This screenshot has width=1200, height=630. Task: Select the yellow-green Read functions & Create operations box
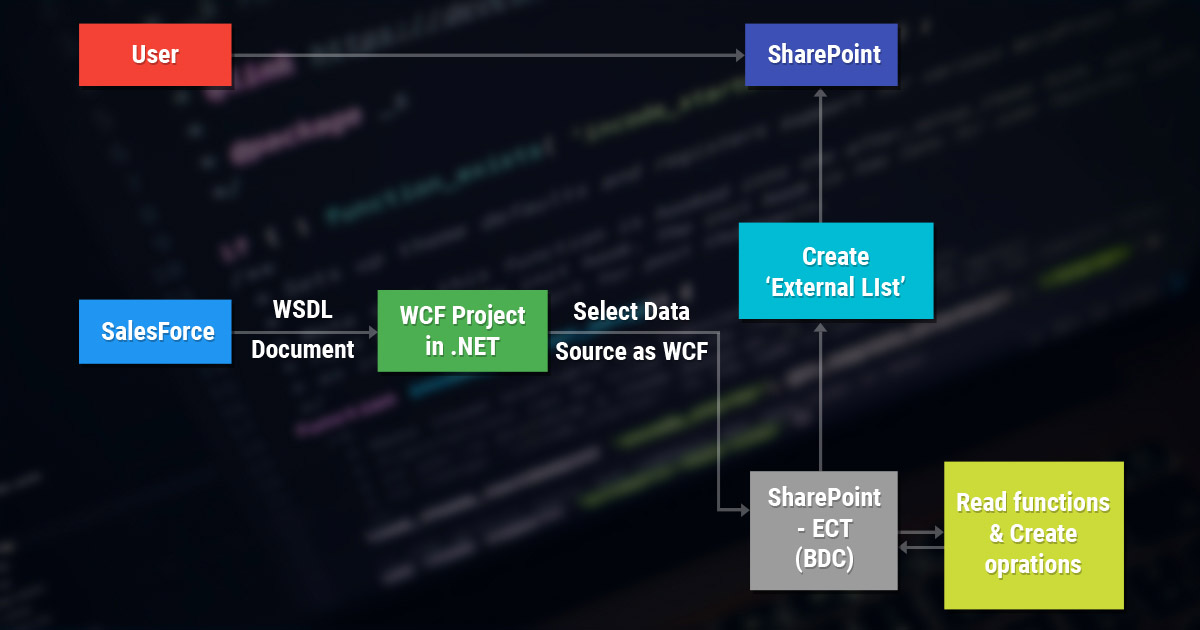pos(1033,536)
